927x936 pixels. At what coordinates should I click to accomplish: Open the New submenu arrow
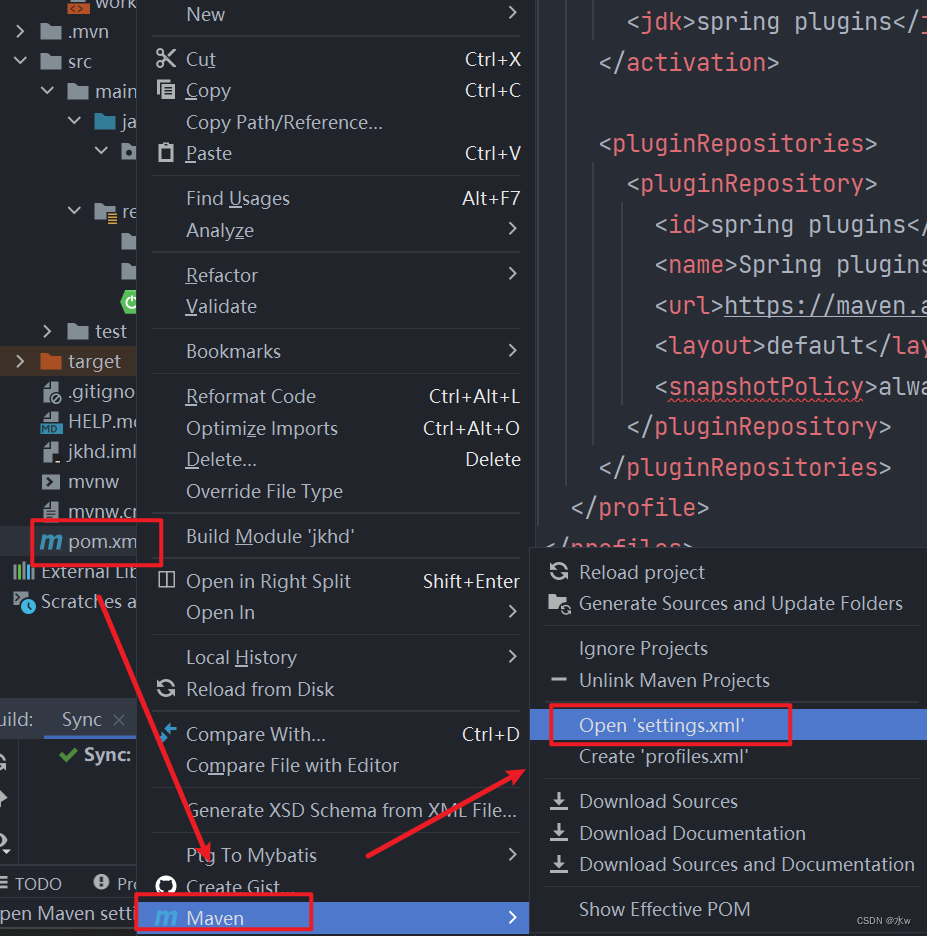coord(512,13)
